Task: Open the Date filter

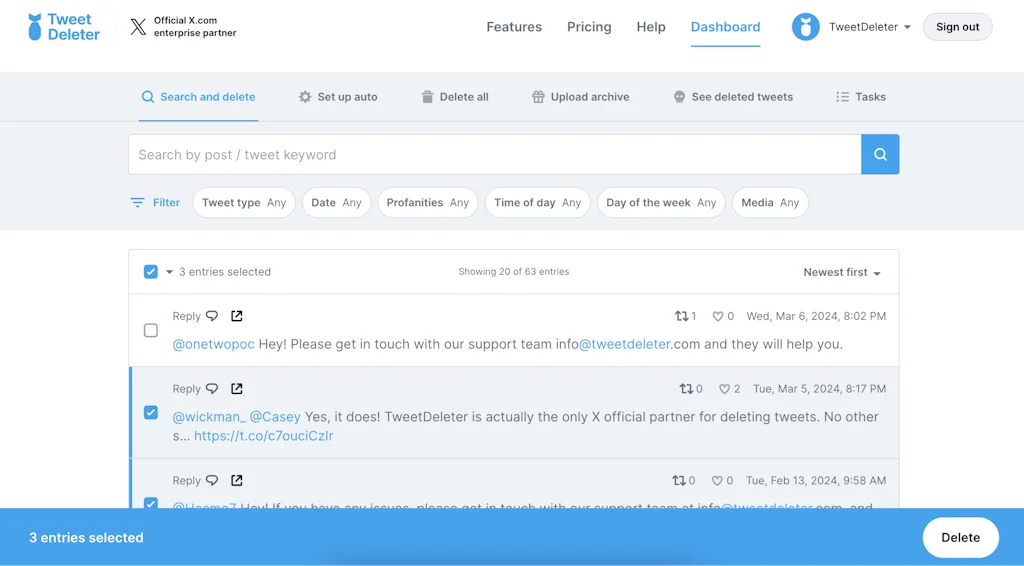Action: (x=336, y=202)
